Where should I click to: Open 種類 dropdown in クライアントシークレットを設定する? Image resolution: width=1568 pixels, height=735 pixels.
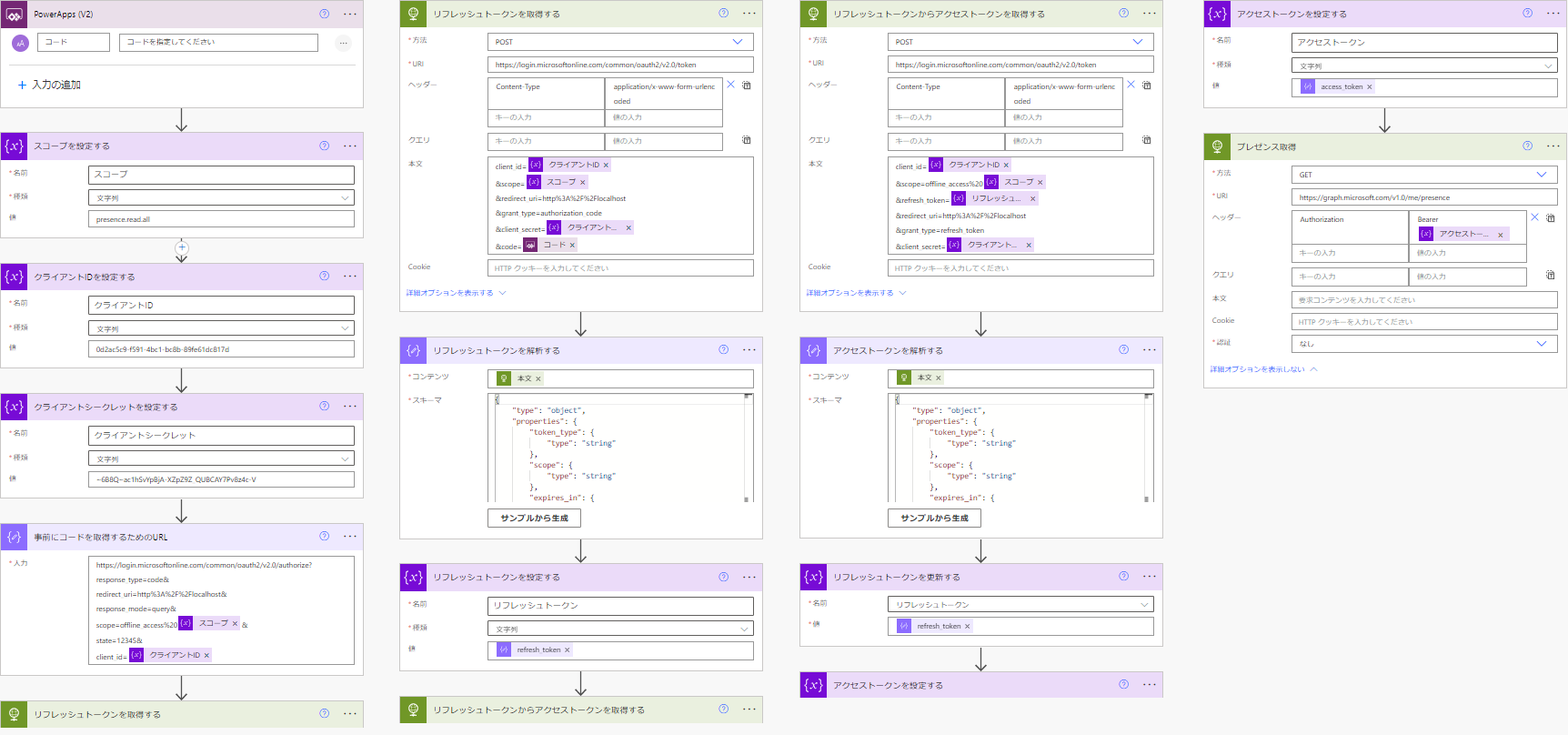pyautogui.click(x=221, y=458)
